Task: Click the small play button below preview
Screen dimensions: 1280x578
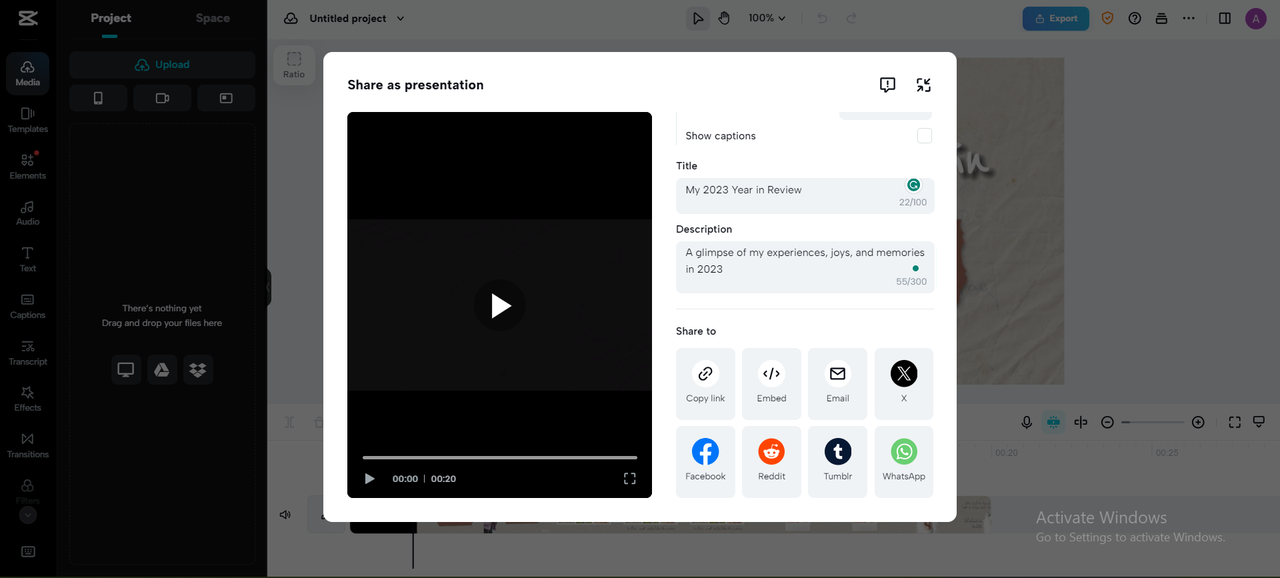Action: [x=370, y=479]
